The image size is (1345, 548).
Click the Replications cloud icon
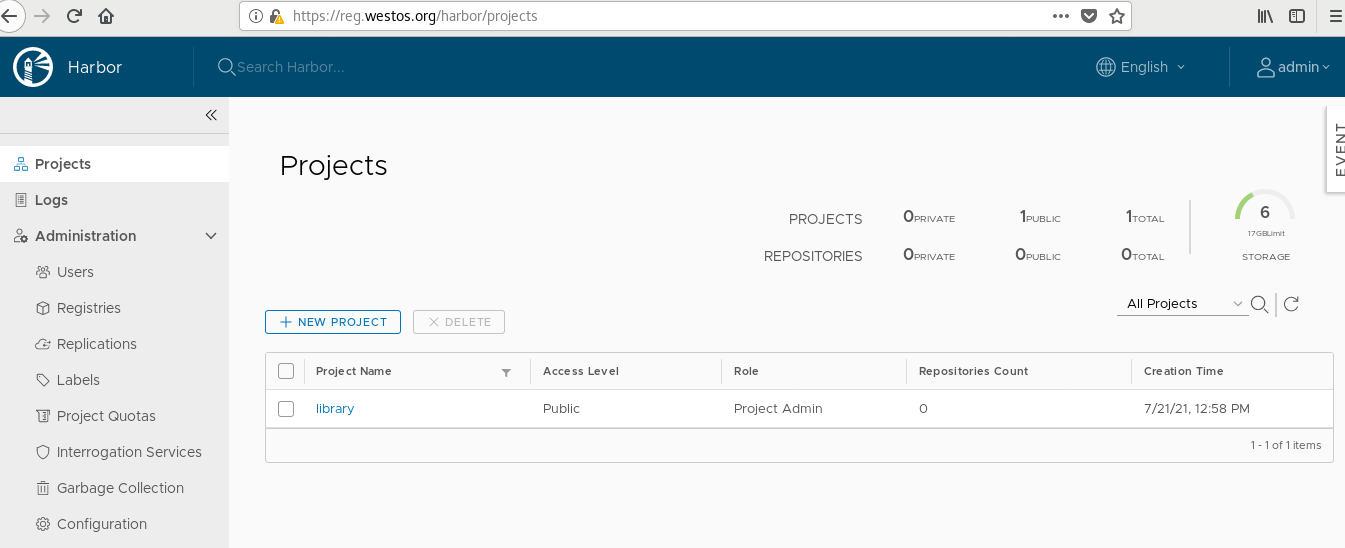pos(43,344)
